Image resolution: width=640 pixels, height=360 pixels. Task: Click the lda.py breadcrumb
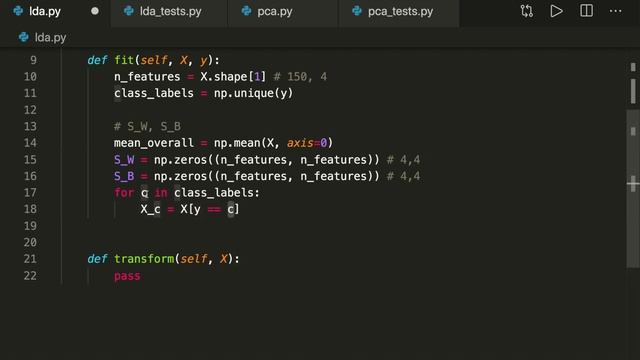pyautogui.click(x=50, y=38)
